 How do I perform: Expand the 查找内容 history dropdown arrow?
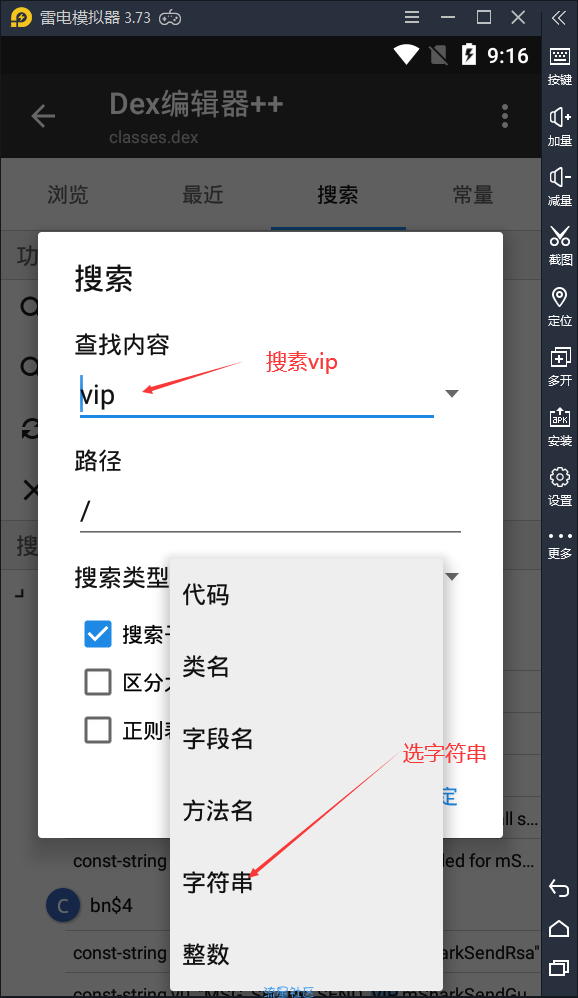click(x=452, y=393)
